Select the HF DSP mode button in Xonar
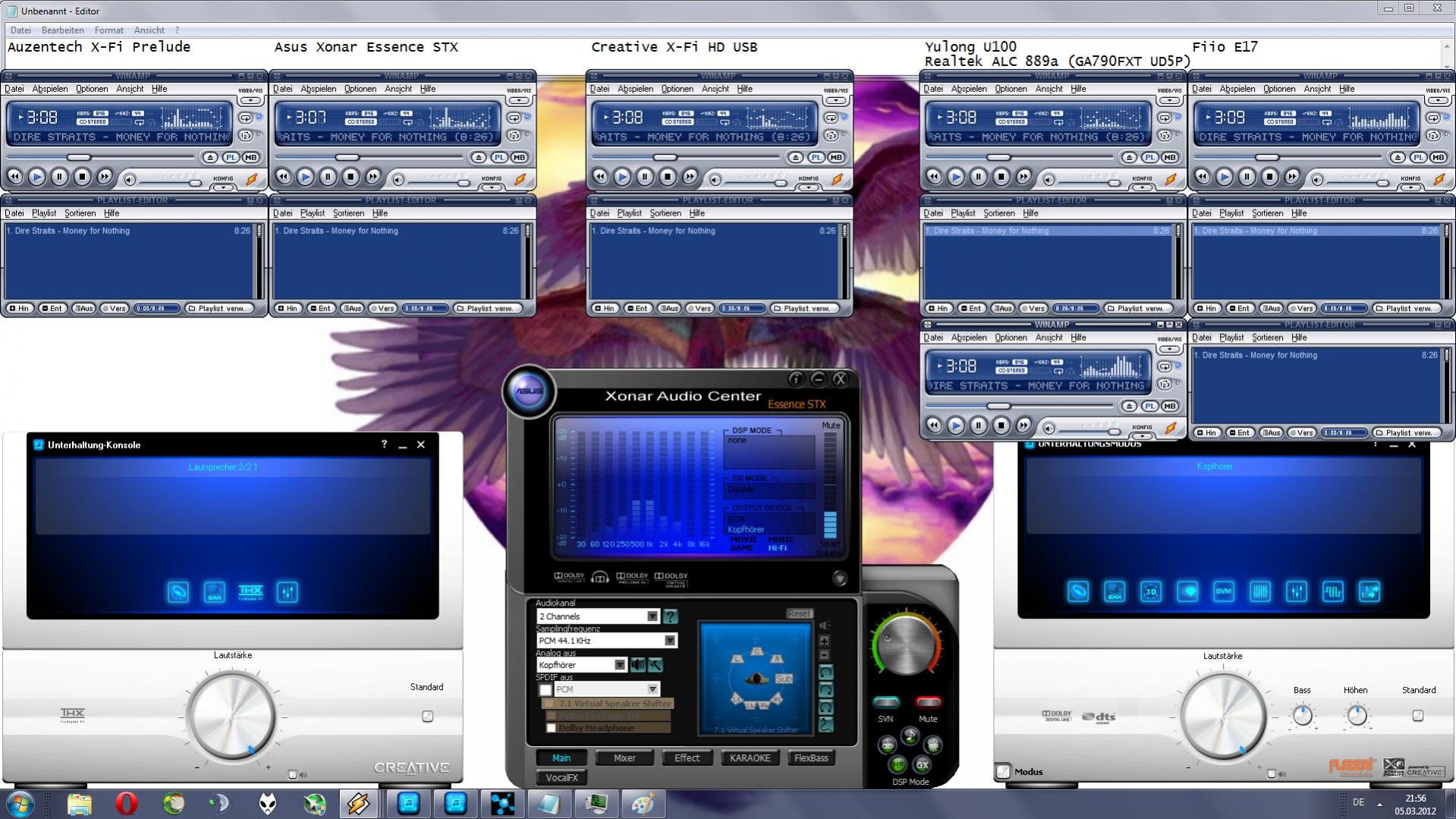 tap(898, 764)
